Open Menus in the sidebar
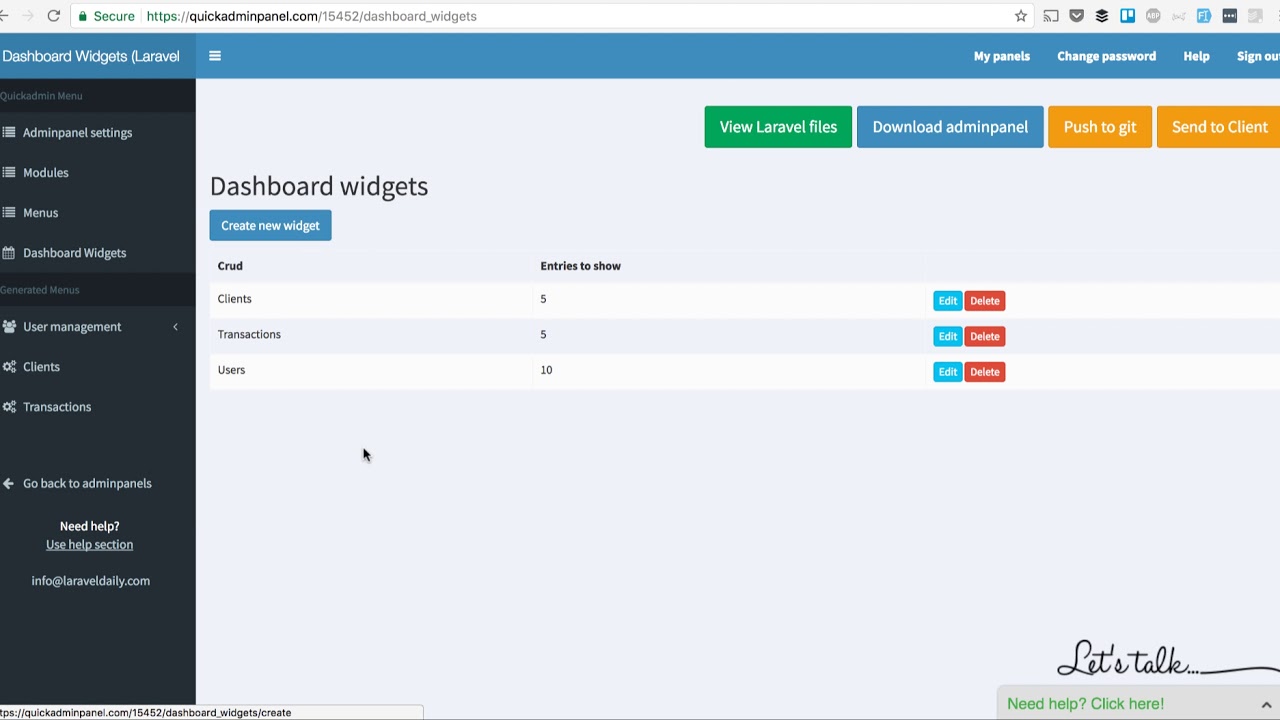1280x720 pixels. click(41, 212)
